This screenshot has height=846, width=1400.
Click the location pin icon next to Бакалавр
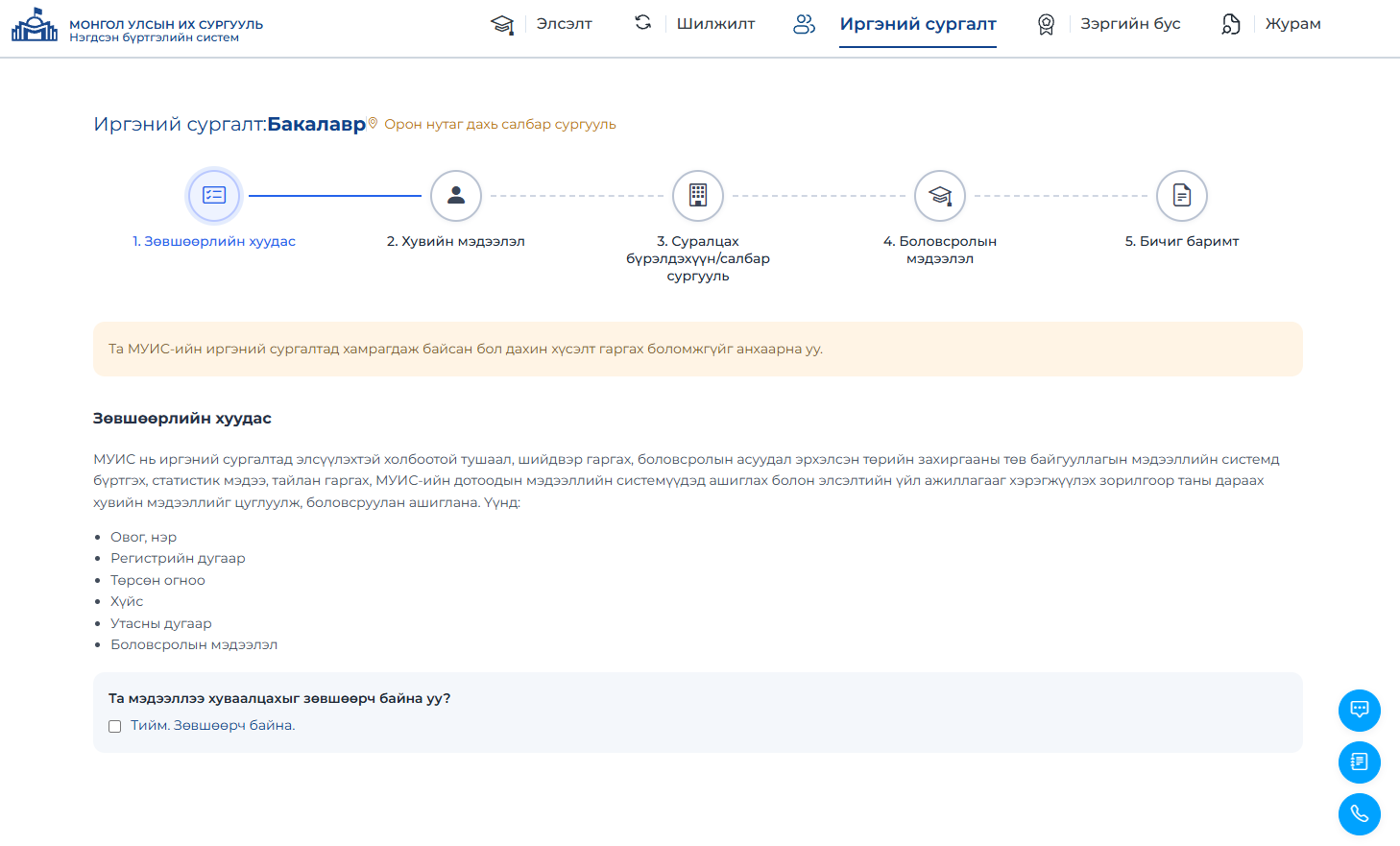(374, 123)
